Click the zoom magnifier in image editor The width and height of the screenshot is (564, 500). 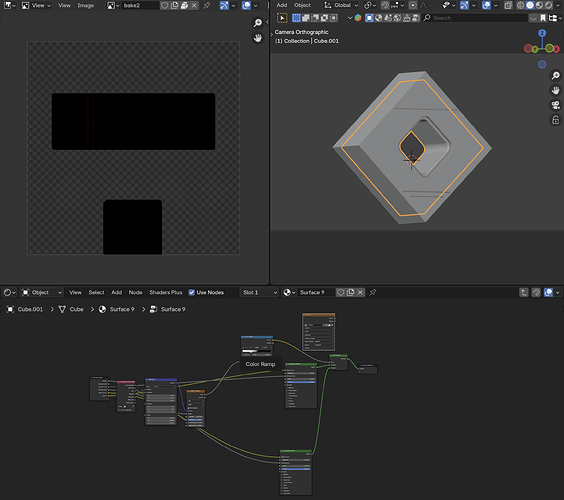pos(258,23)
